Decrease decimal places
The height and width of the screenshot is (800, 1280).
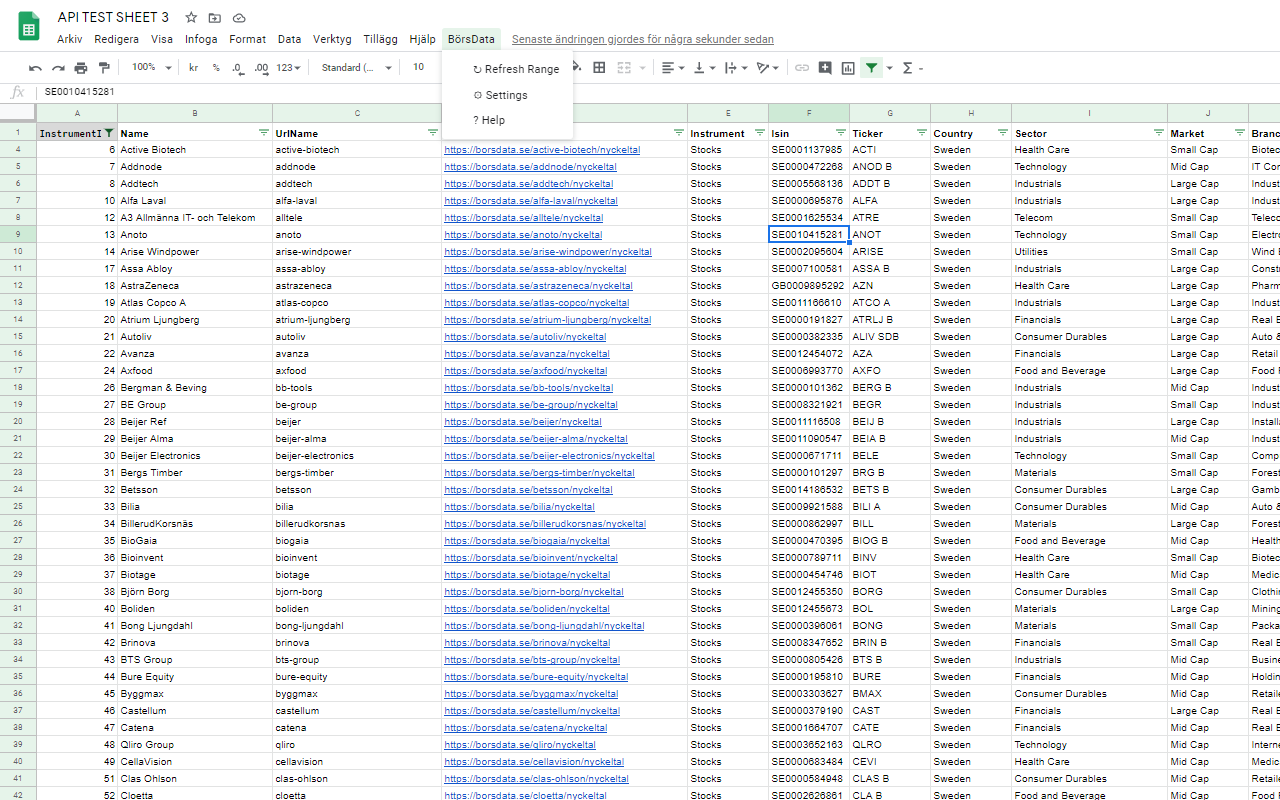[238, 68]
